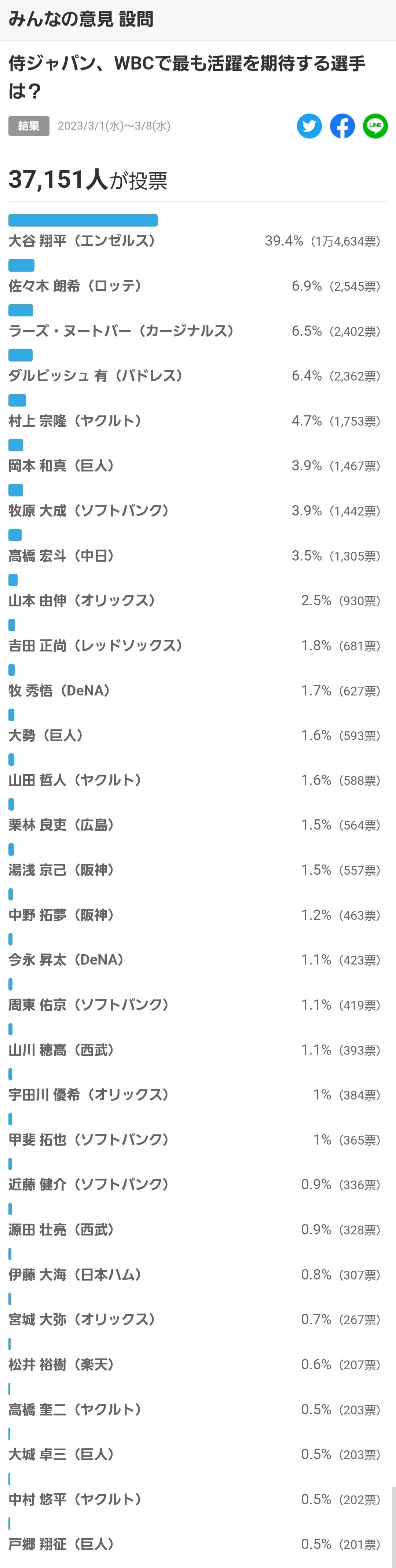Share the poll on Facebook

(342, 126)
